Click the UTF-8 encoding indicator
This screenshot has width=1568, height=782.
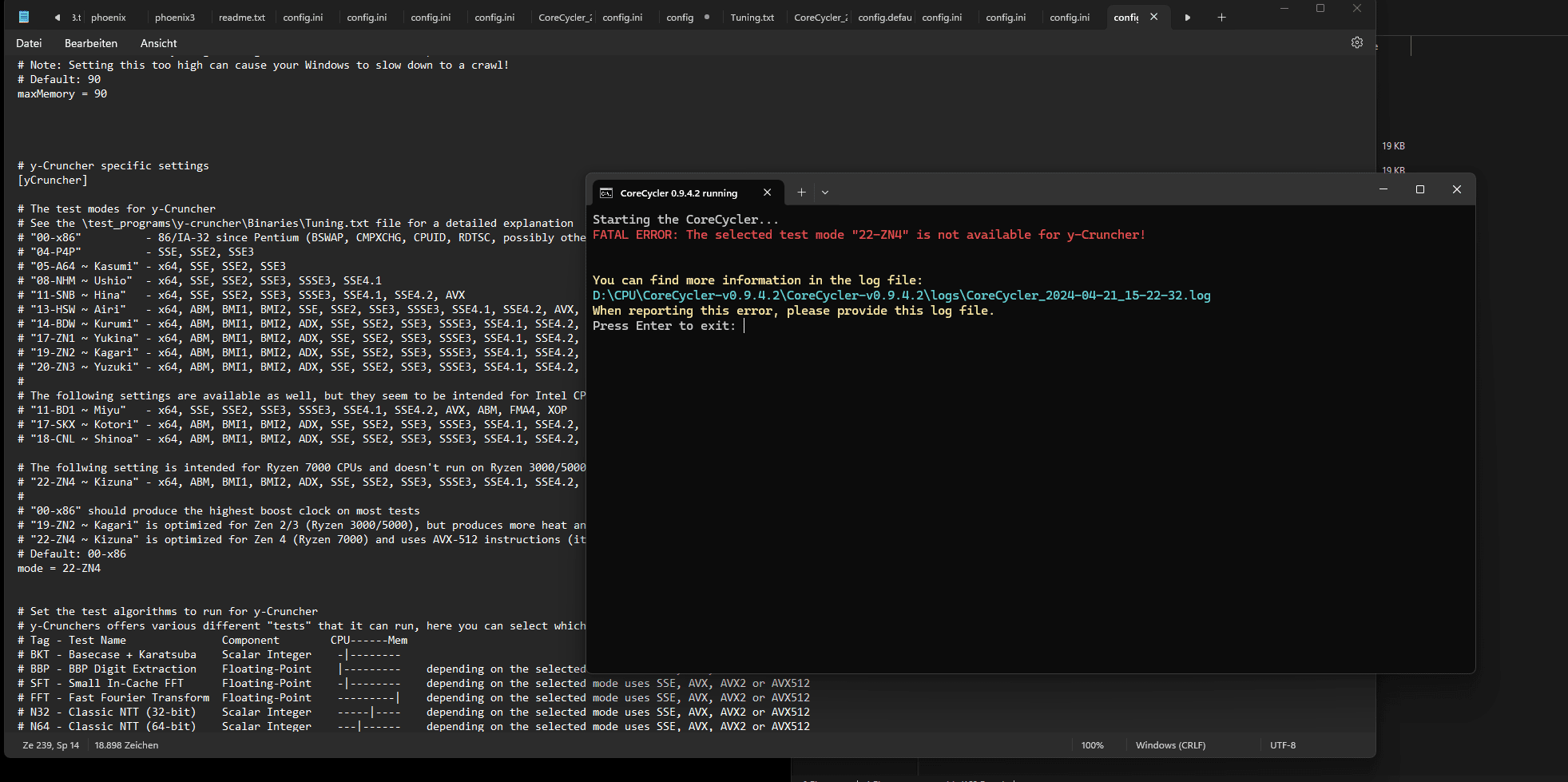[x=1283, y=745]
